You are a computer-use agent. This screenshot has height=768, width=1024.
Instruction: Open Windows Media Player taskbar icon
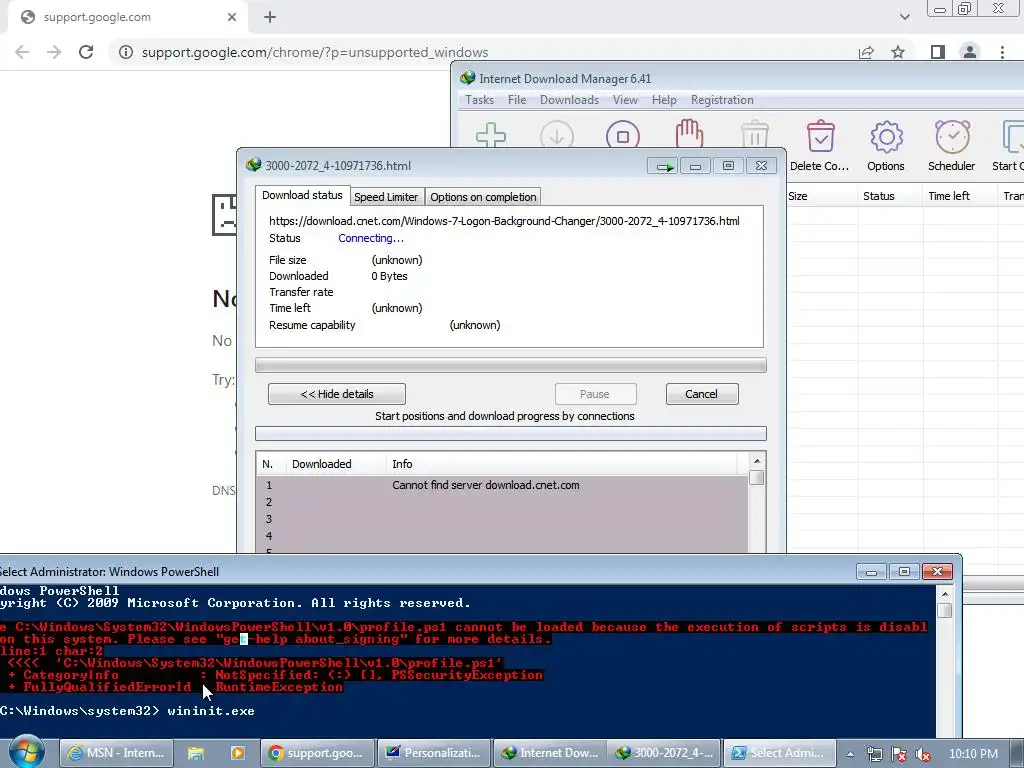tap(238, 753)
